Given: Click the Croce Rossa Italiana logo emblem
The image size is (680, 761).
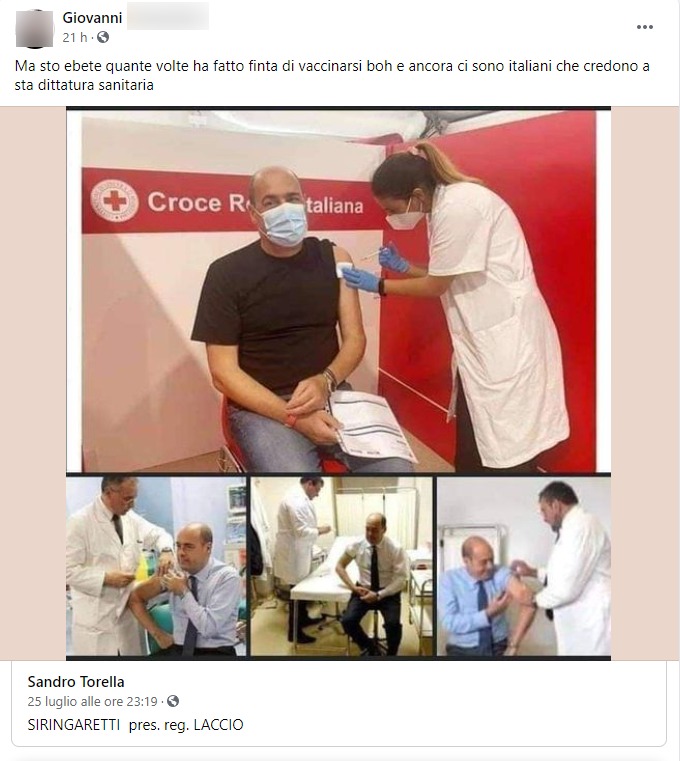Looking at the screenshot, I should pos(115,200).
